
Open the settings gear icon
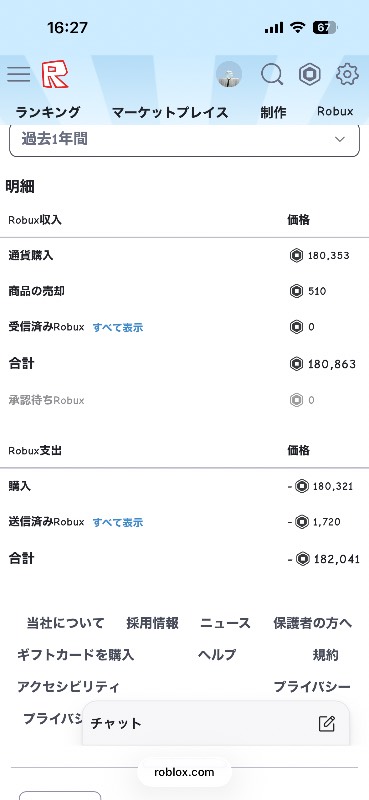tap(347, 74)
